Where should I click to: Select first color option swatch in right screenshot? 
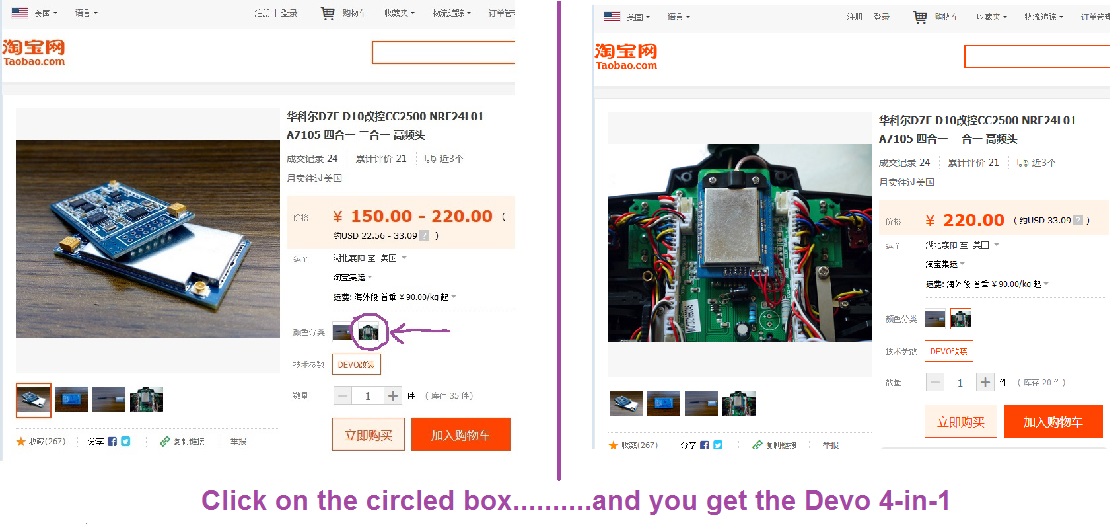click(x=935, y=318)
